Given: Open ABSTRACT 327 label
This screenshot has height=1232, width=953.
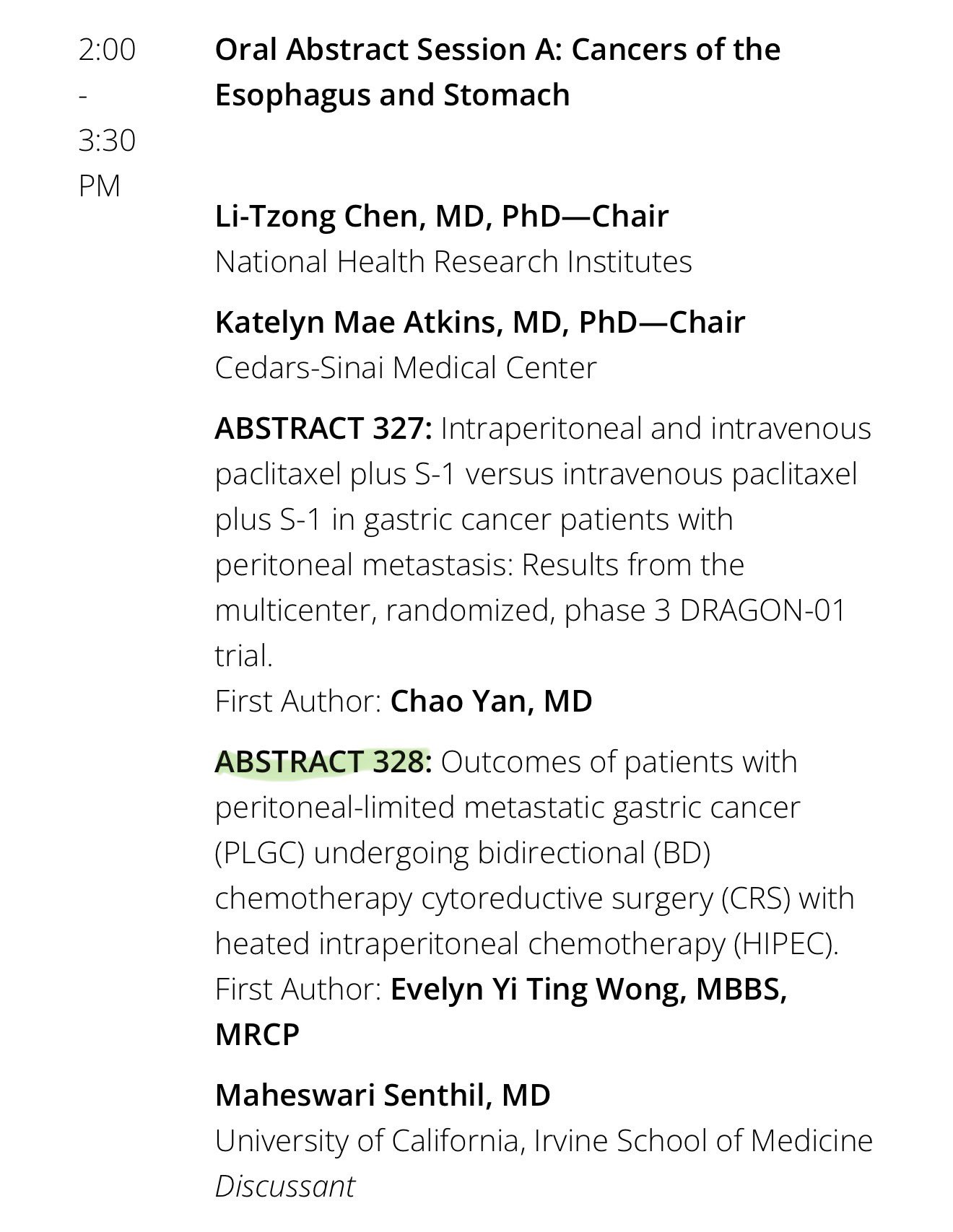Looking at the screenshot, I should (x=323, y=428).
